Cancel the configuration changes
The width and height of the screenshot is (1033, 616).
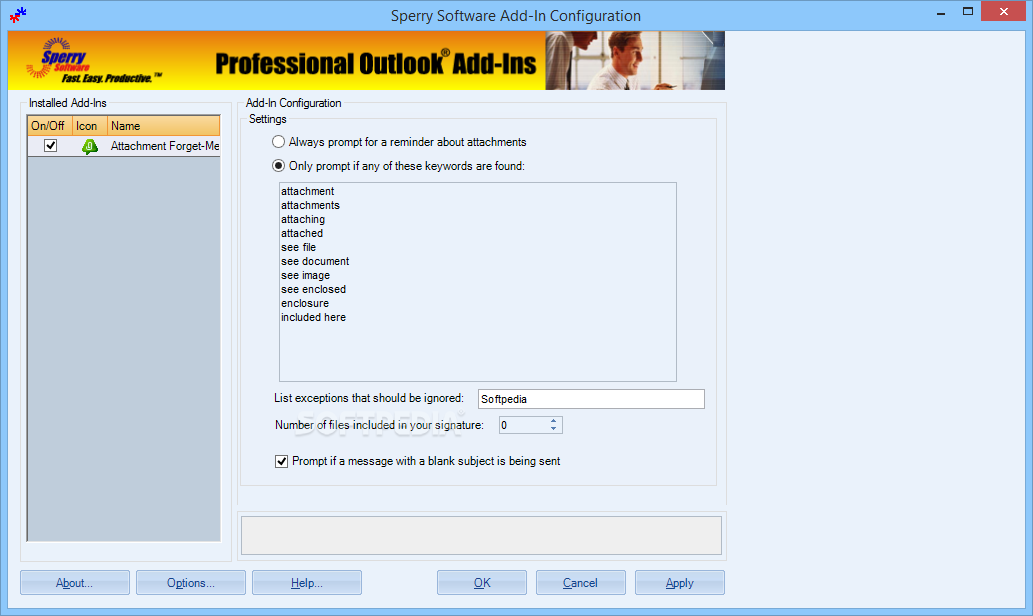pos(580,582)
